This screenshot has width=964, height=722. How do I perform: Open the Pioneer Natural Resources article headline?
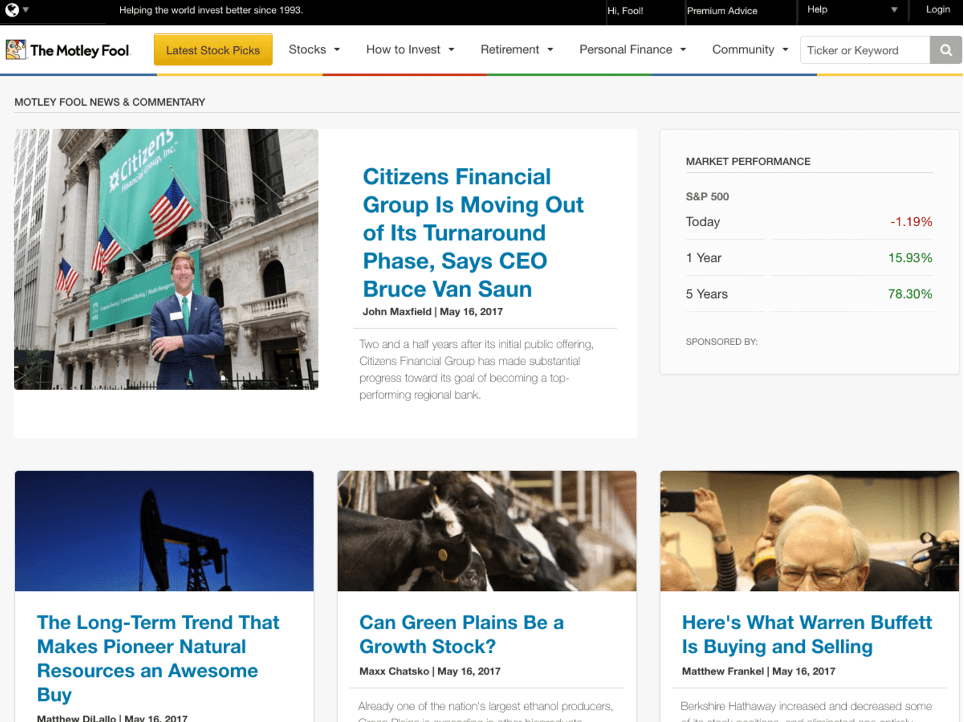pyautogui.click(x=158, y=658)
